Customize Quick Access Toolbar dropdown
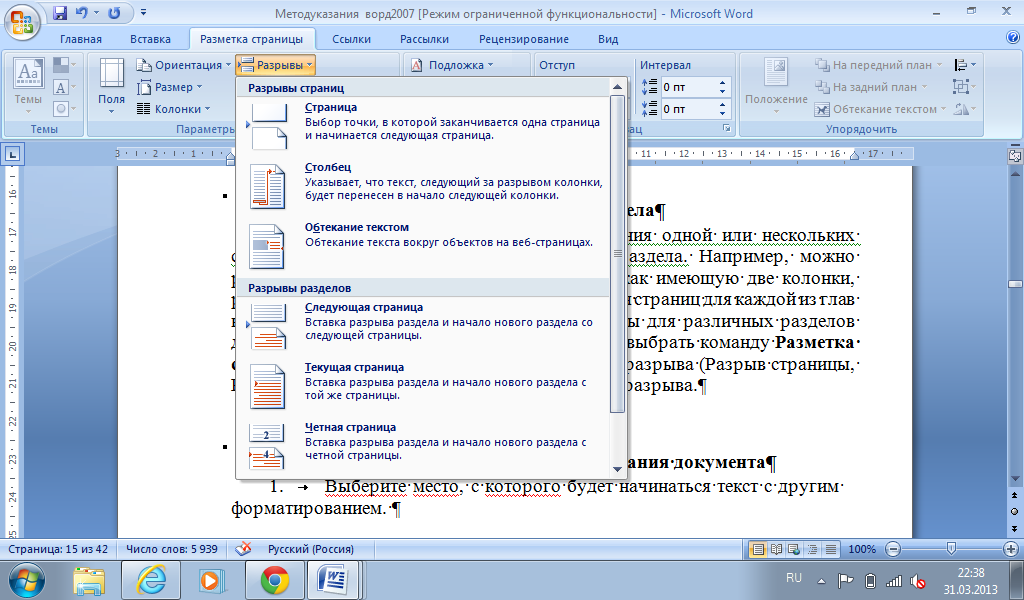 pyautogui.click(x=144, y=13)
